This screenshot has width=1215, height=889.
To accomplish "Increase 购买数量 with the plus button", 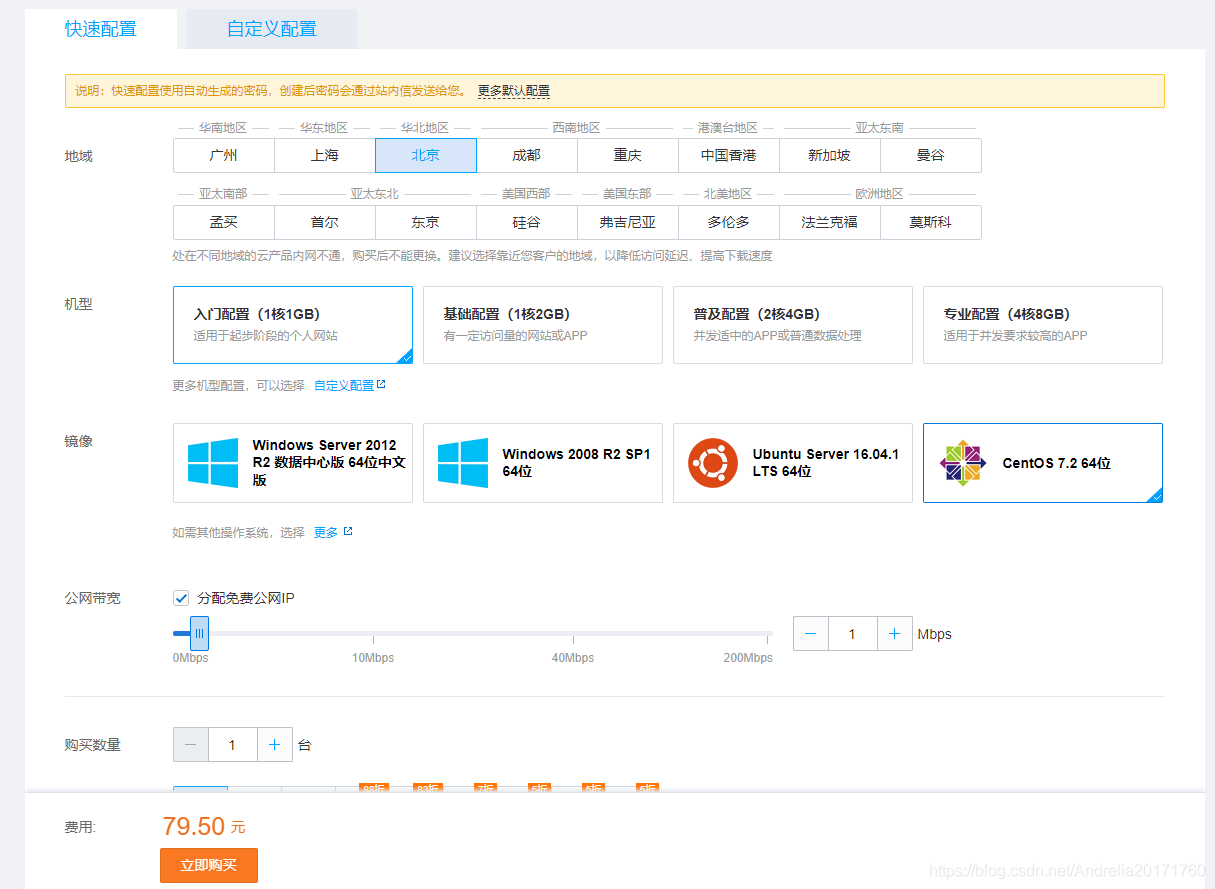I will click(275, 745).
